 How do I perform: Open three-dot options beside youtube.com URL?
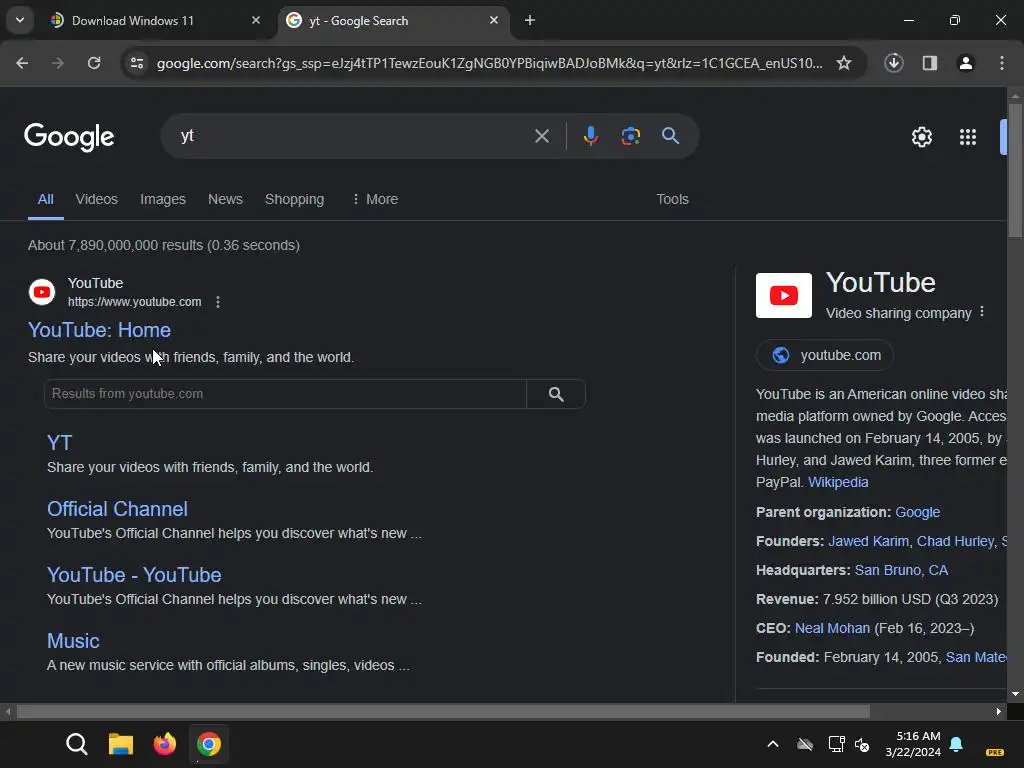[x=217, y=302]
